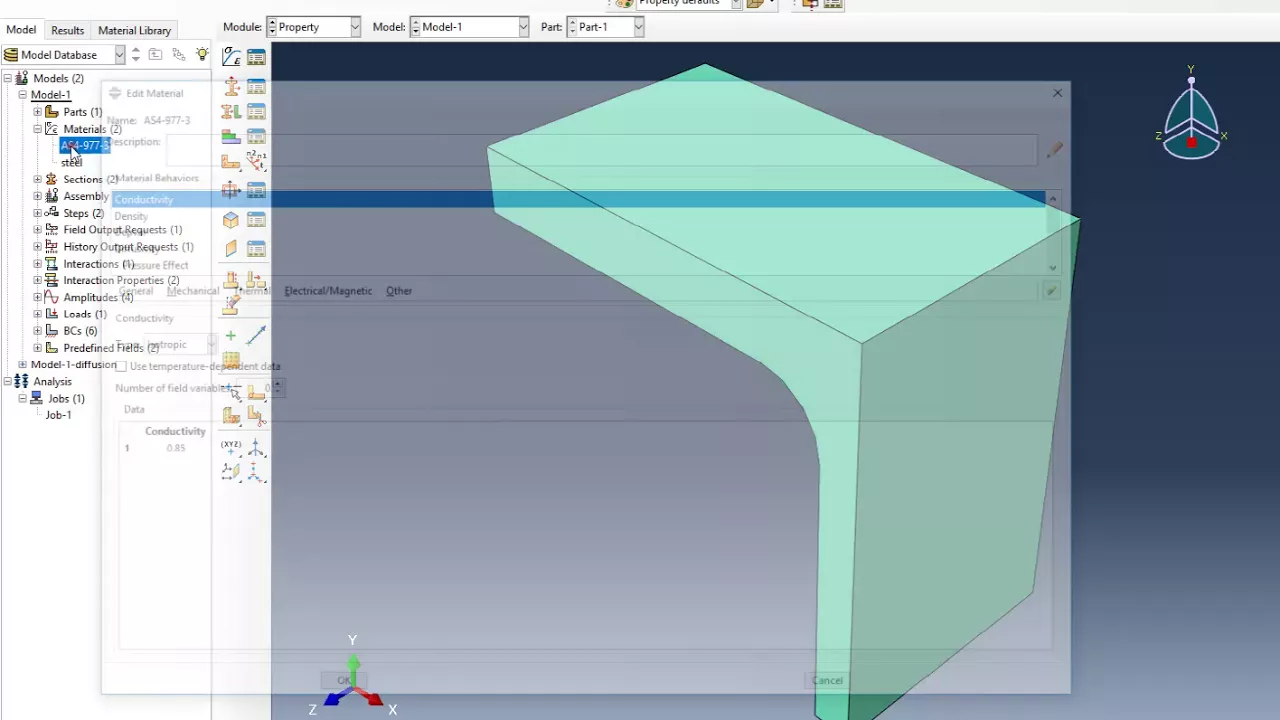
Task: Click the yellow grid toolbox icon
Action: pyautogui.click(x=231, y=360)
